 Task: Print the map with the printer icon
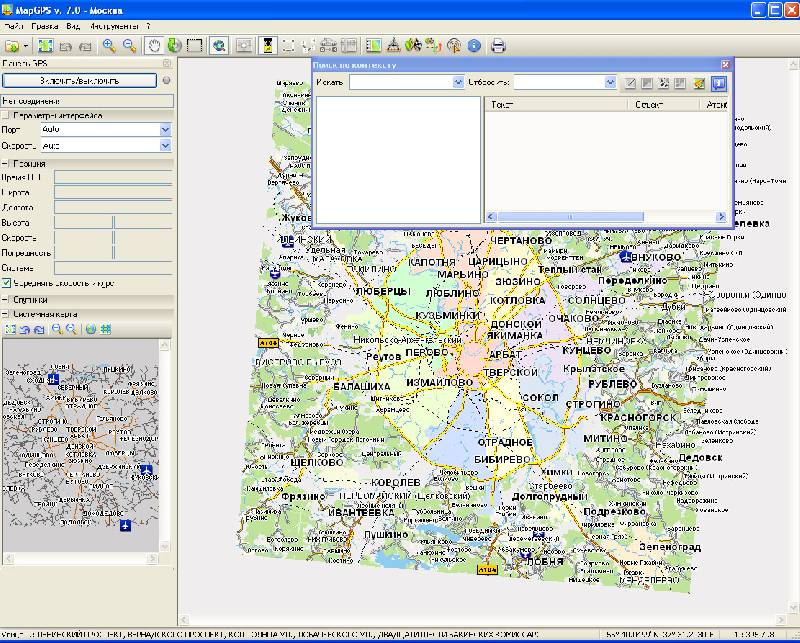pyautogui.click(x=498, y=46)
